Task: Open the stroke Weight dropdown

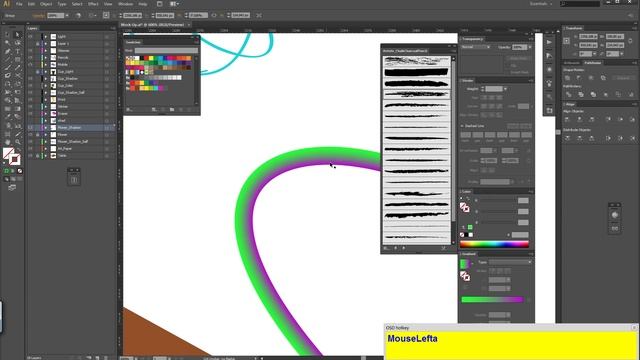Action: click(x=505, y=89)
